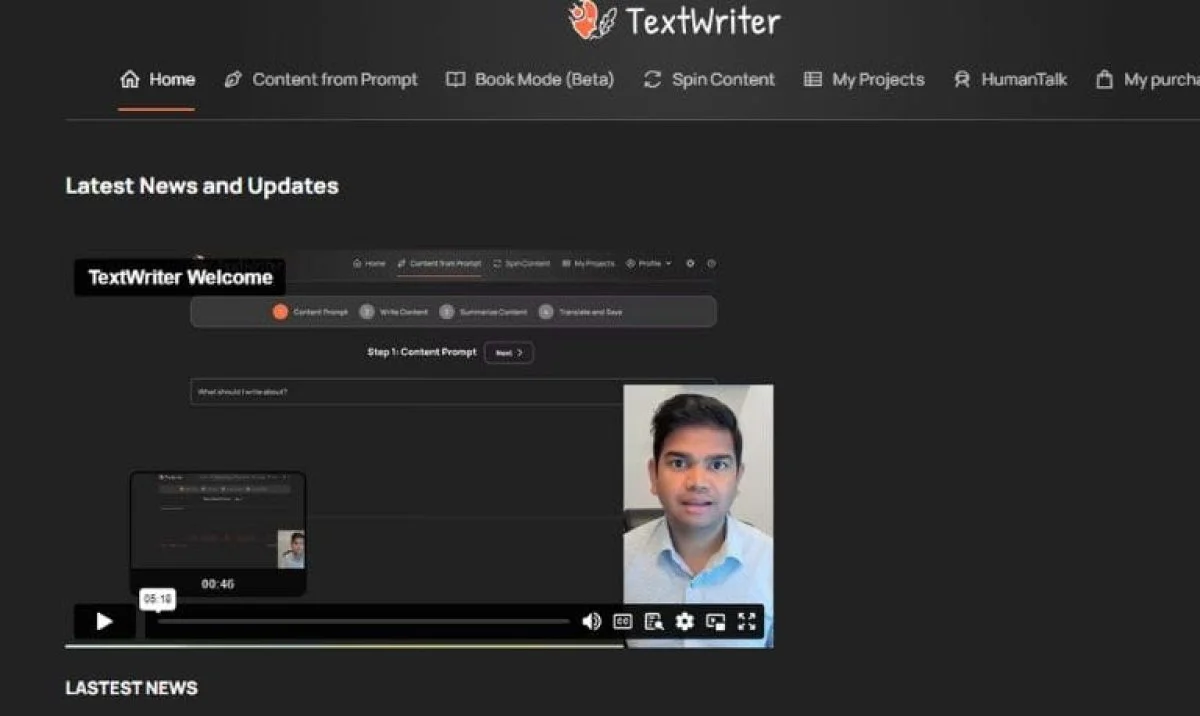
Task: Click the video progress seek bar
Action: point(362,622)
